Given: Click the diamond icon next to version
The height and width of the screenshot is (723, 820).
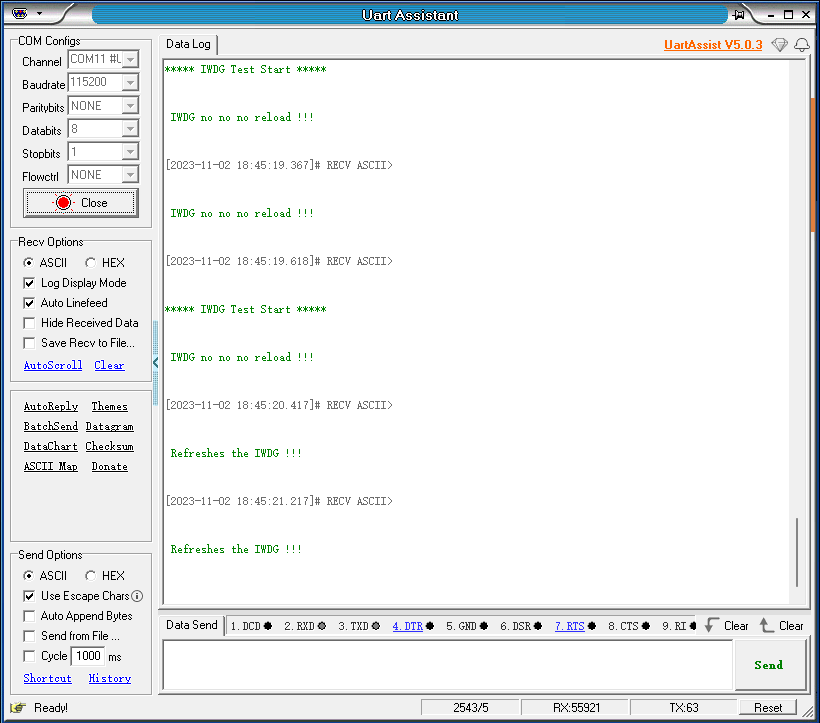Looking at the screenshot, I should (779, 45).
